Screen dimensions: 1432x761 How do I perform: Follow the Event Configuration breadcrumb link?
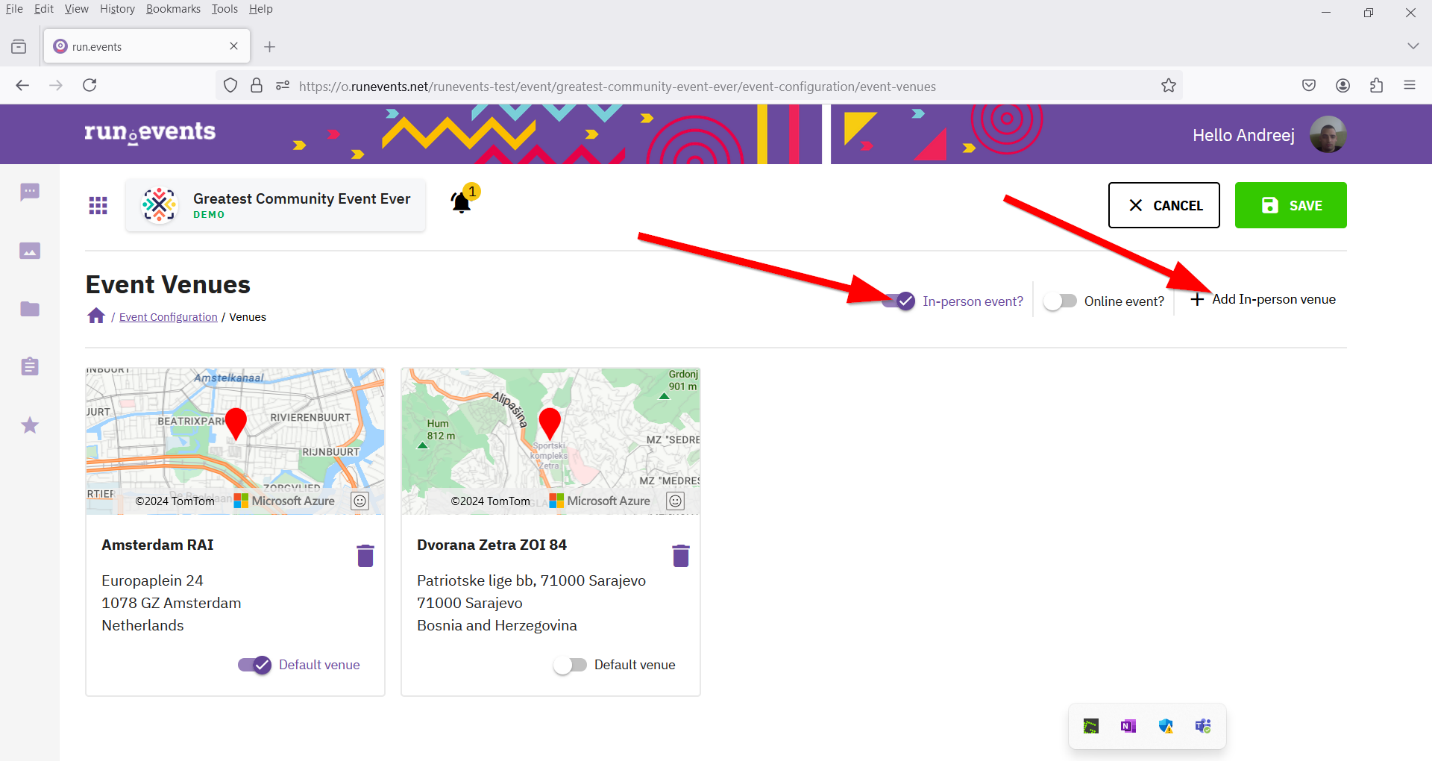(168, 317)
